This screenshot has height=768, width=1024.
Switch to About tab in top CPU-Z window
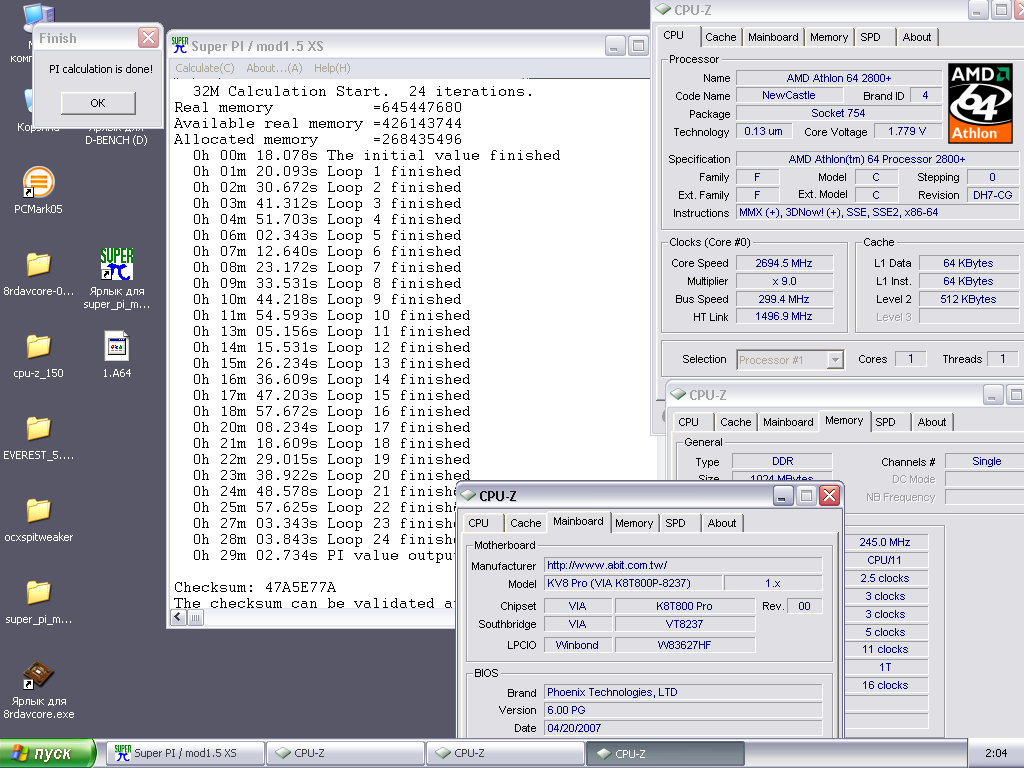(917, 37)
